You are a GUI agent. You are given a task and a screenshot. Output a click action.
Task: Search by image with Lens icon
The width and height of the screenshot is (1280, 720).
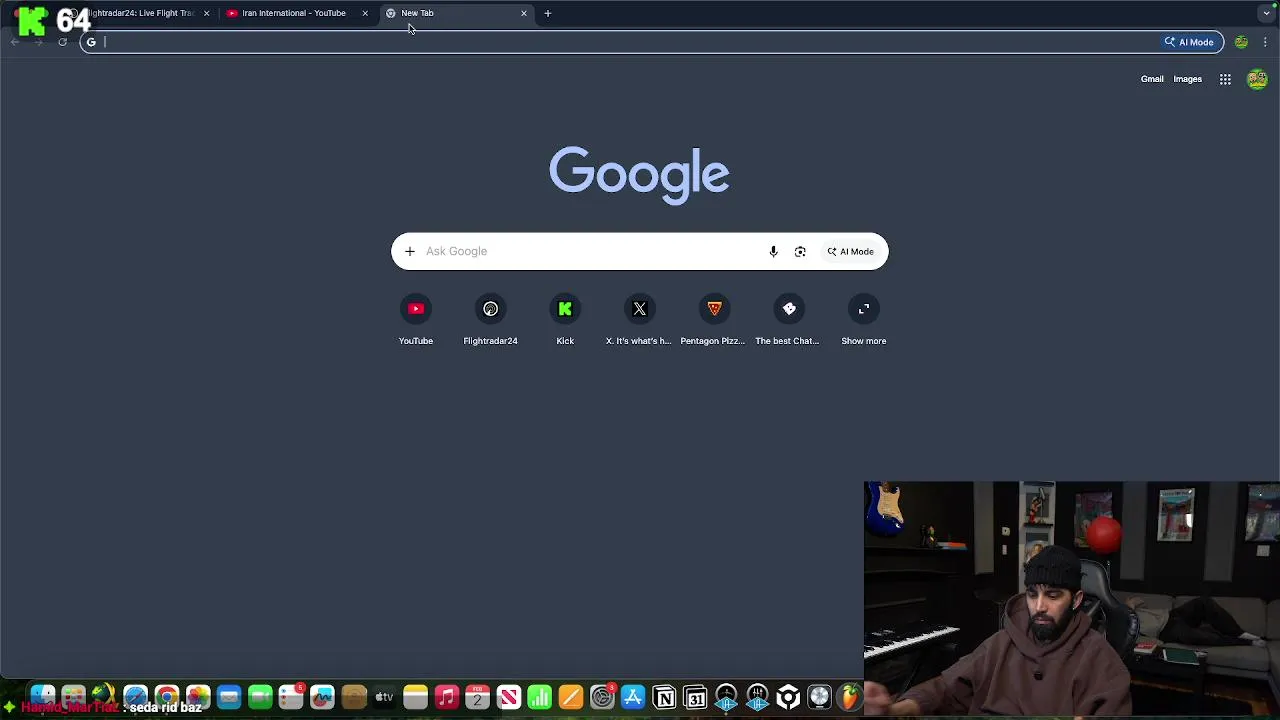(x=800, y=251)
